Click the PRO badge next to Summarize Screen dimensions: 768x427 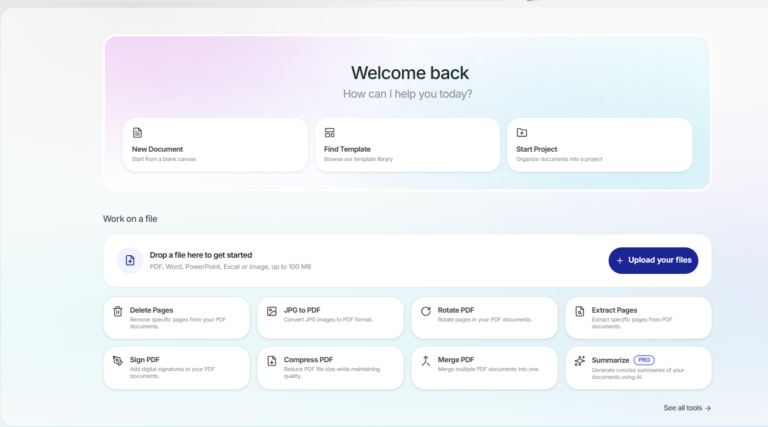click(x=644, y=360)
